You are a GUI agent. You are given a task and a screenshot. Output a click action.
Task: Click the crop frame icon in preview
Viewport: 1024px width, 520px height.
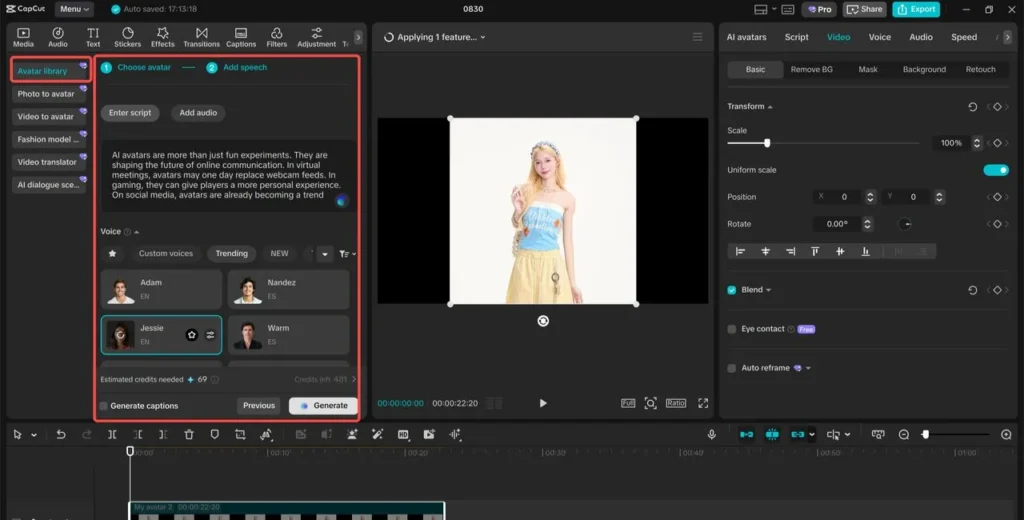(x=650, y=403)
